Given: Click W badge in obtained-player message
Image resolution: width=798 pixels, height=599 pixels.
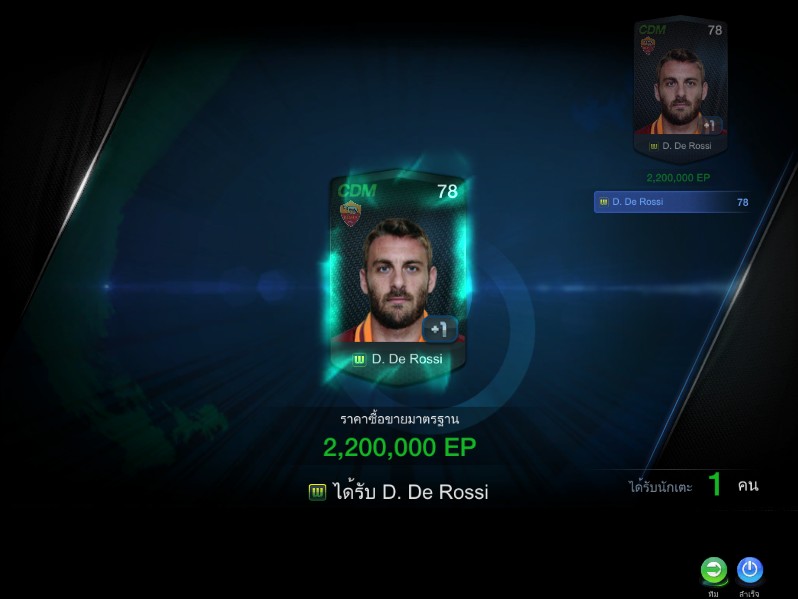Looking at the screenshot, I should [x=317, y=492].
